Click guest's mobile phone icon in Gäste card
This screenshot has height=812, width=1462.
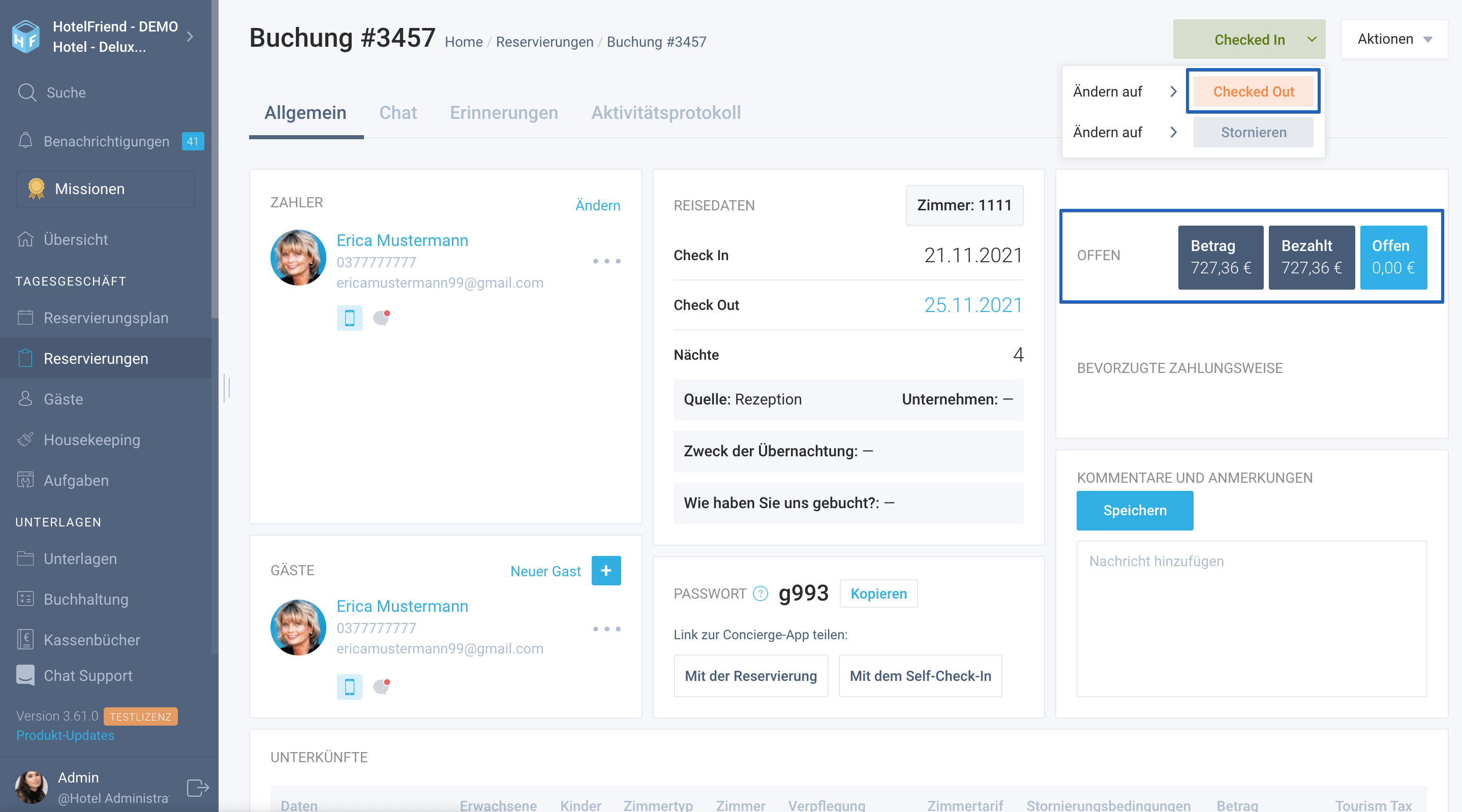350,686
